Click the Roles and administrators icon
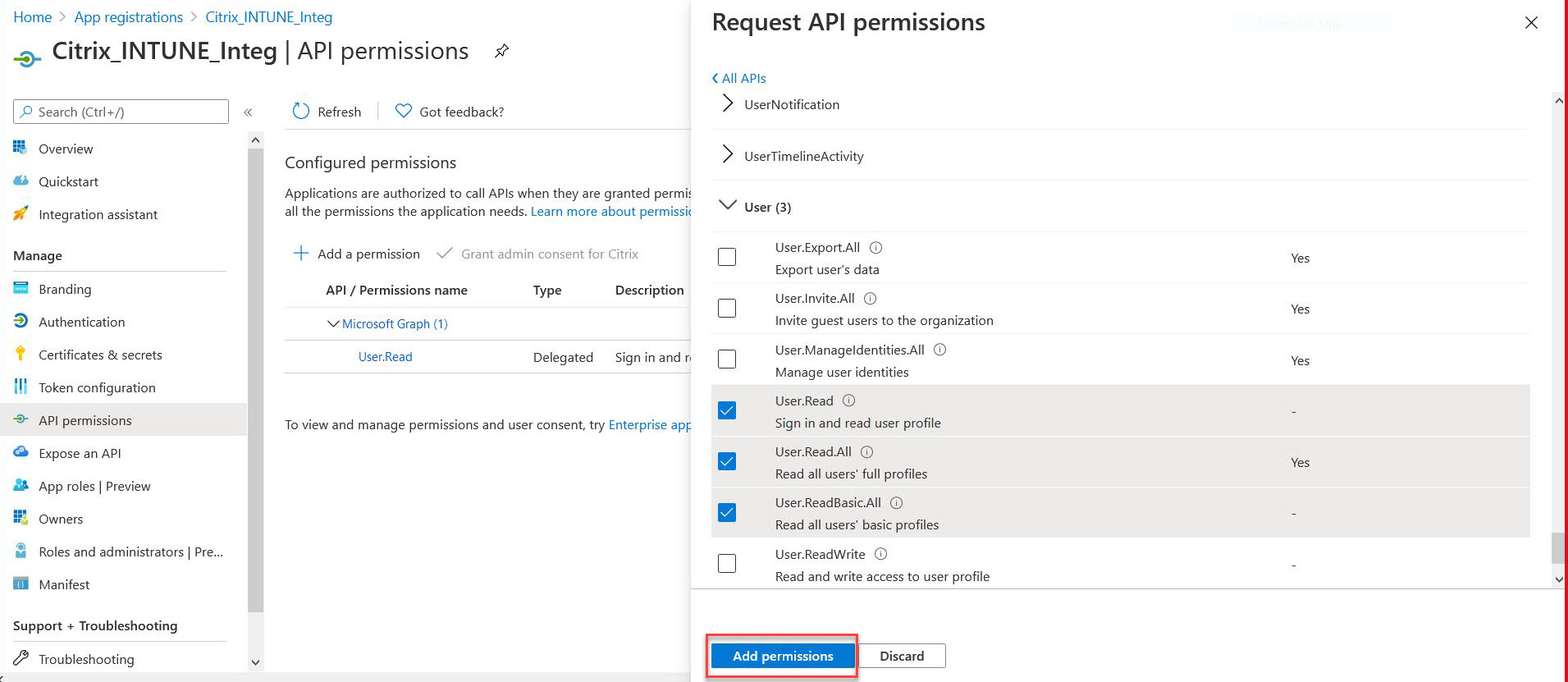This screenshot has height=682, width=1568. [x=21, y=551]
